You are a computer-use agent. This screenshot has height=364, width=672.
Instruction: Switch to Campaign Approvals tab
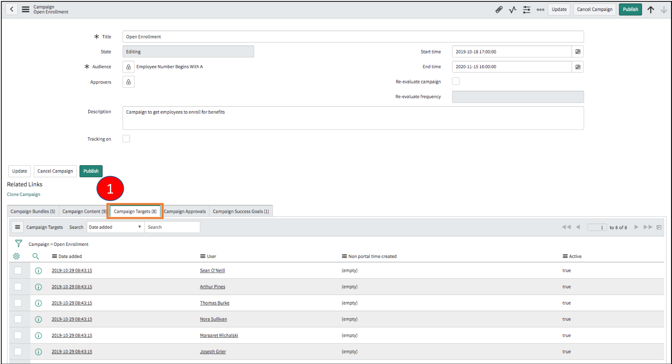point(185,211)
